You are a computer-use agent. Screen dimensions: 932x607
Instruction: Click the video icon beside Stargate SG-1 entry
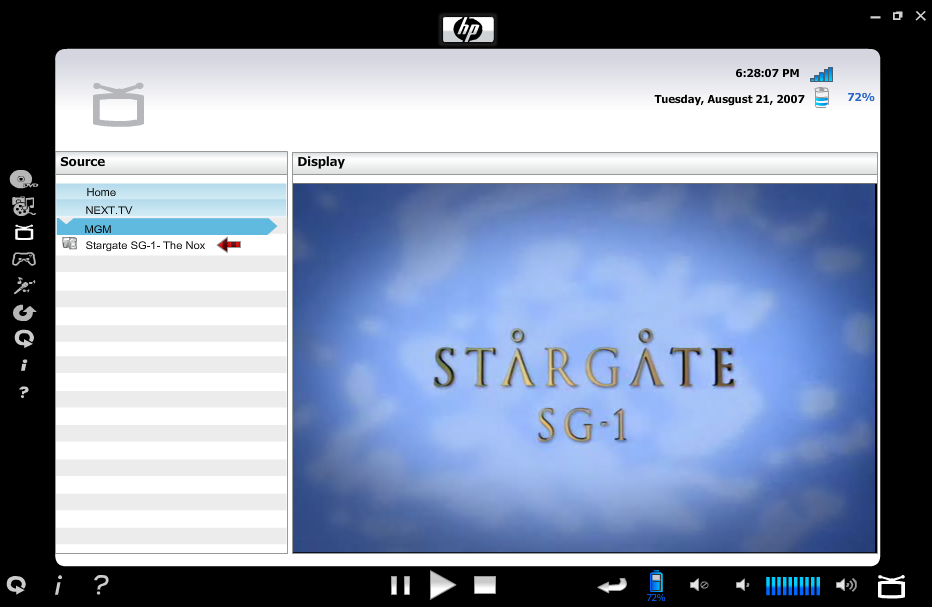click(x=70, y=244)
